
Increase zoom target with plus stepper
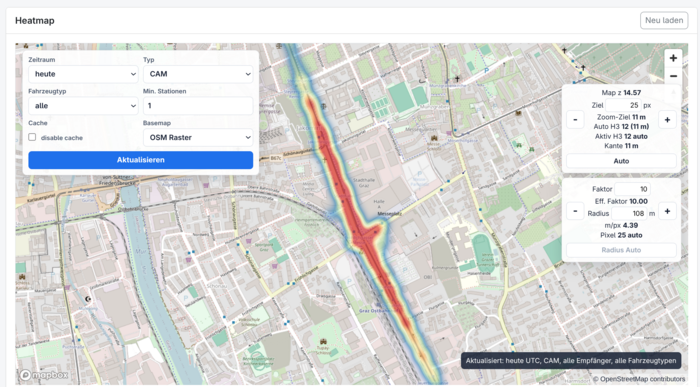(x=667, y=120)
